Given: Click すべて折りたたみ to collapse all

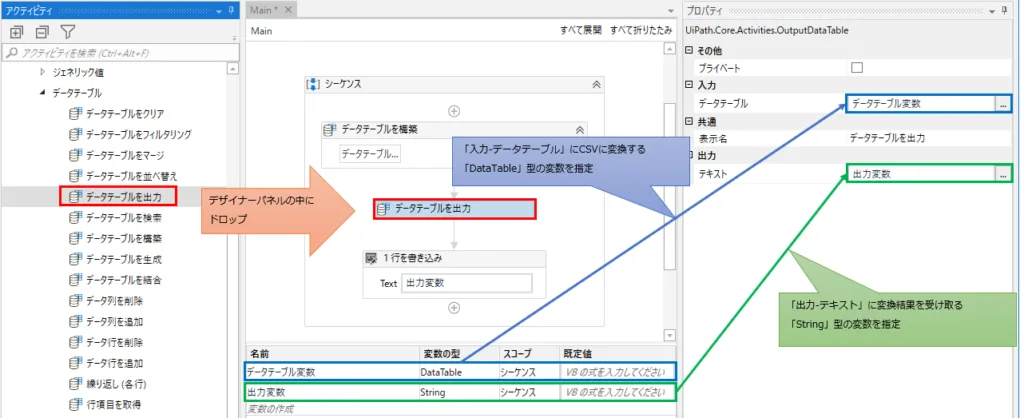Looking at the screenshot, I should pyautogui.click(x=641, y=31).
